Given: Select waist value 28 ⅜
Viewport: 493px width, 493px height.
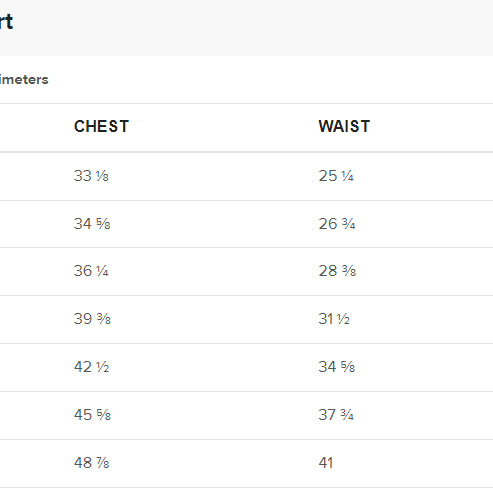Looking at the screenshot, I should click(337, 271).
